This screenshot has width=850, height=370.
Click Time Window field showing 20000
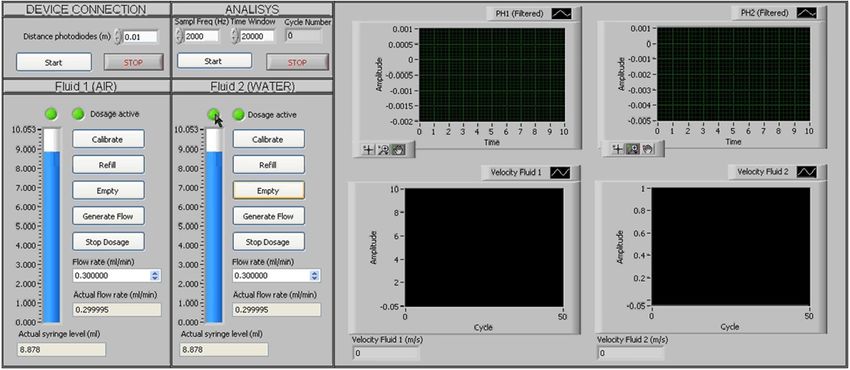tap(257, 36)
